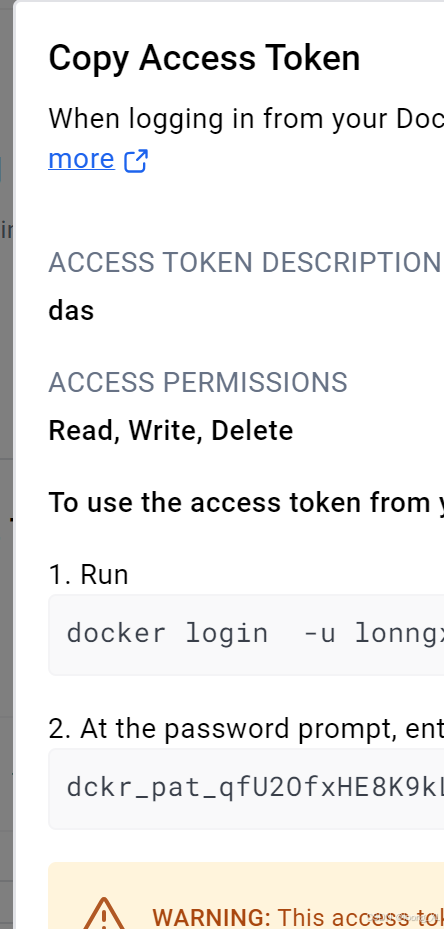Click the "2. At the password prompt" step
The height and width of the screenshot is (929, 444).
tap(246, 729)
